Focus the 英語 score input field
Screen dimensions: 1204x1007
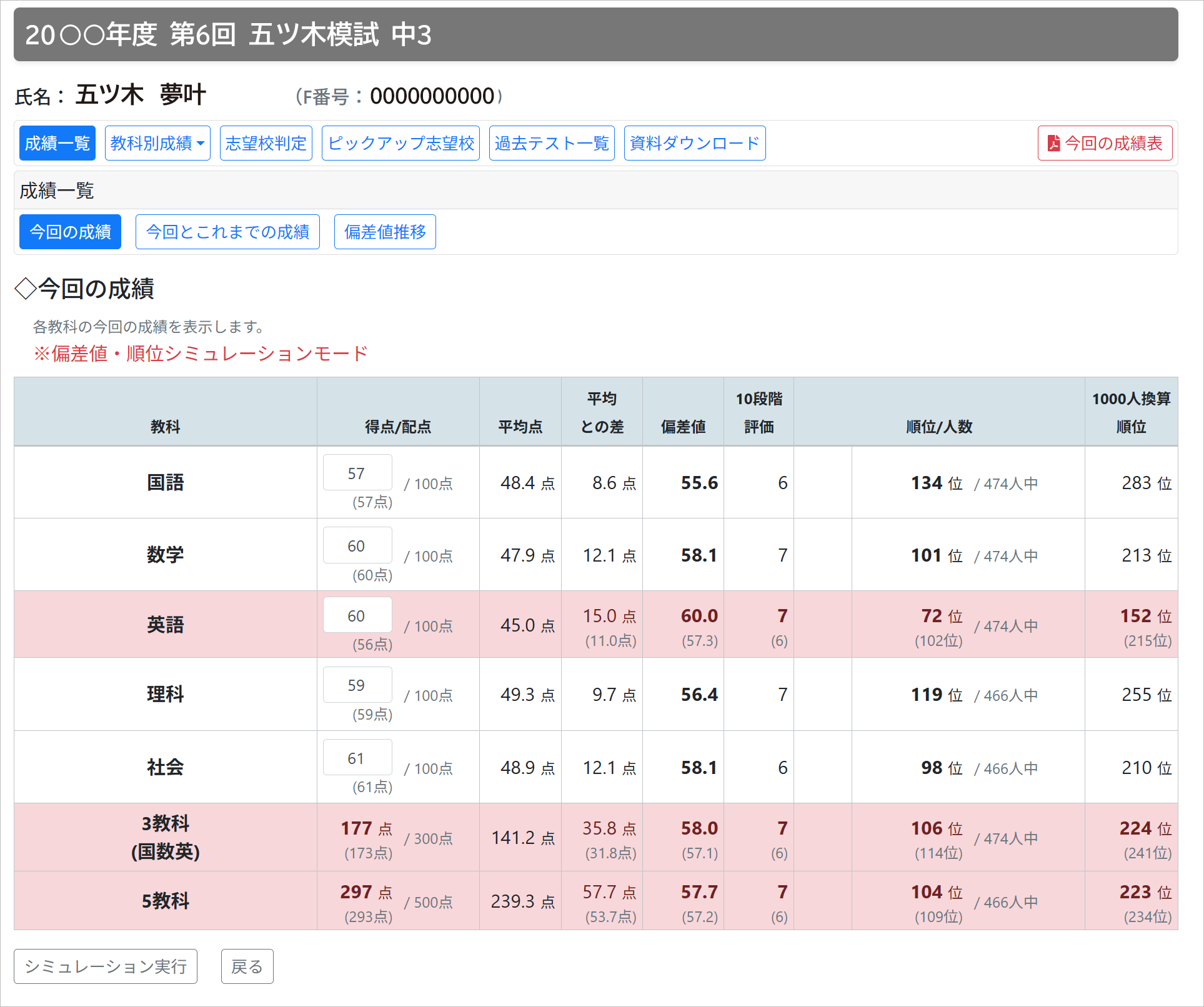[x=357, y=615]
